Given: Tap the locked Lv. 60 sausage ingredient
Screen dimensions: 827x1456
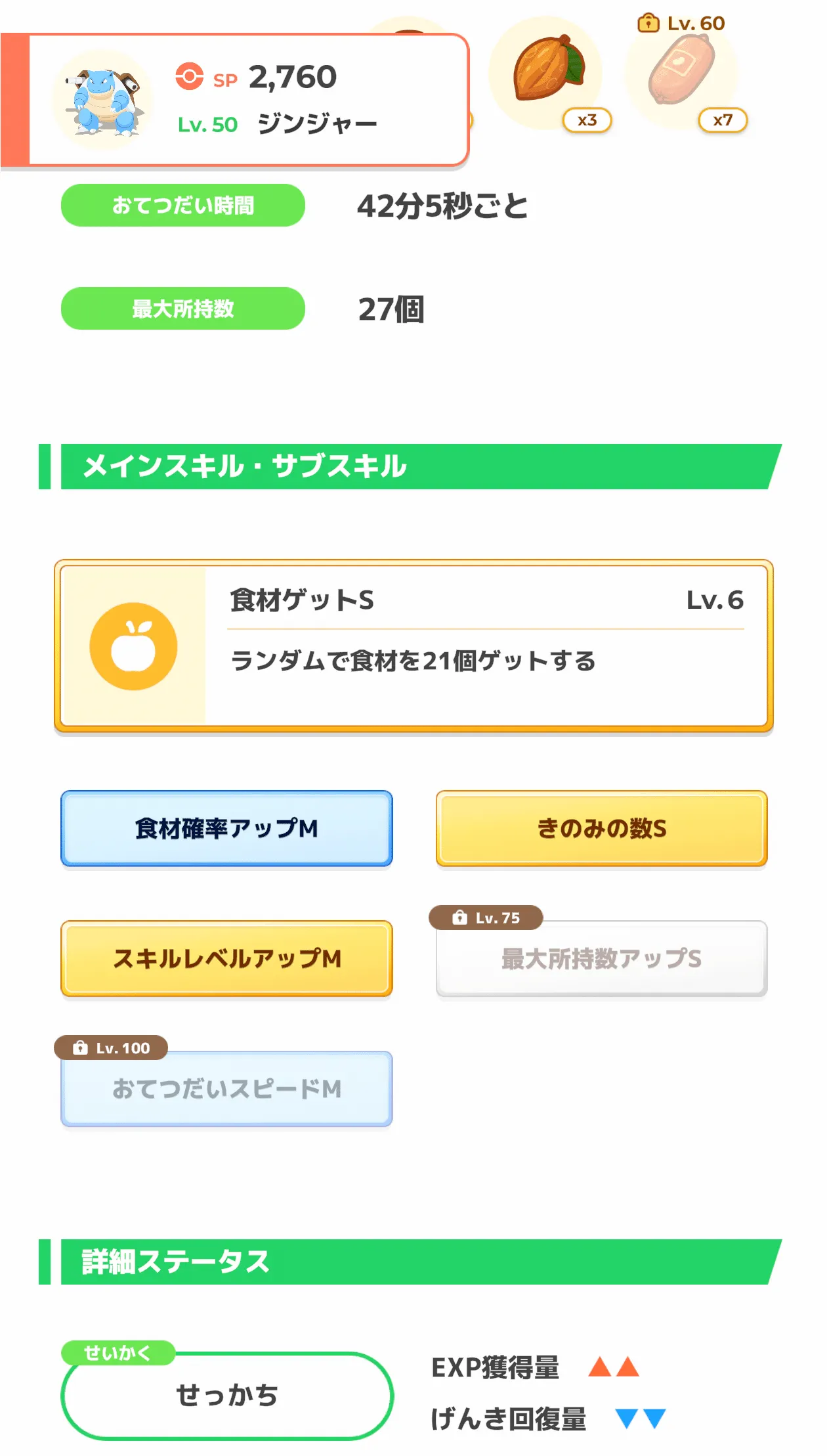Looking at the screenshot, I should tap(681, 71).
